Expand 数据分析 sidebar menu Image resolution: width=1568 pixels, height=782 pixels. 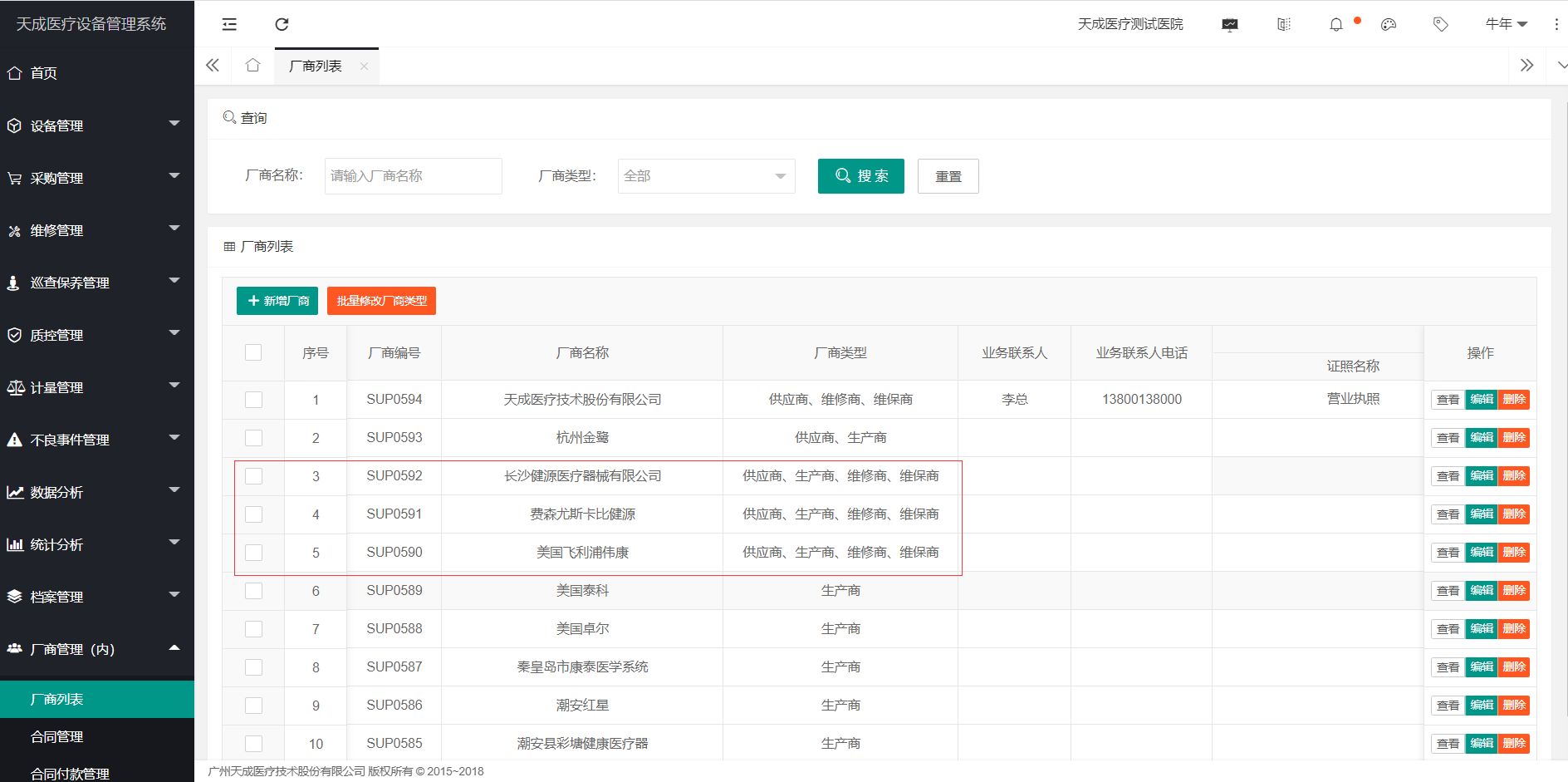click(x=97, y=492)
